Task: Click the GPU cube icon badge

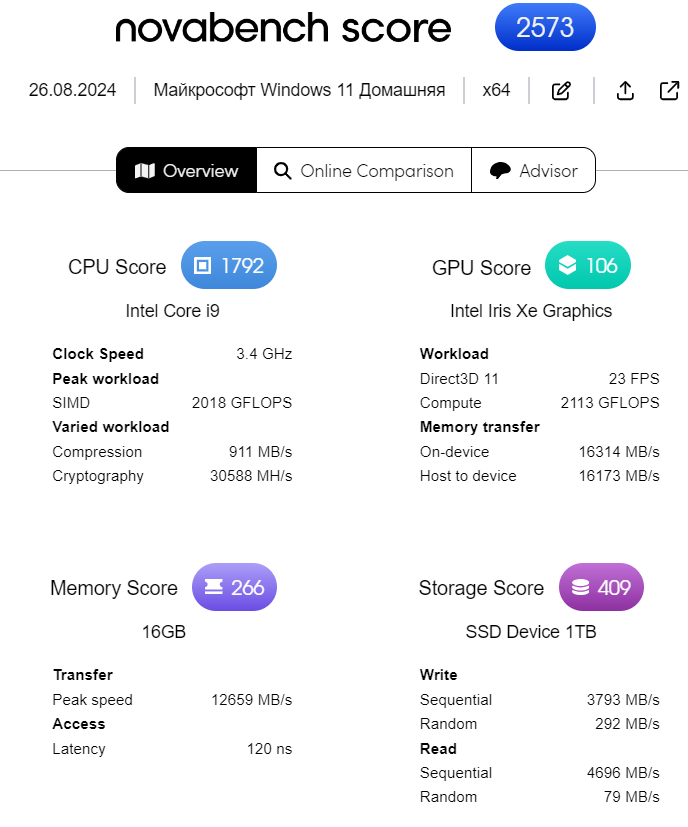Action: pos(567,266)
